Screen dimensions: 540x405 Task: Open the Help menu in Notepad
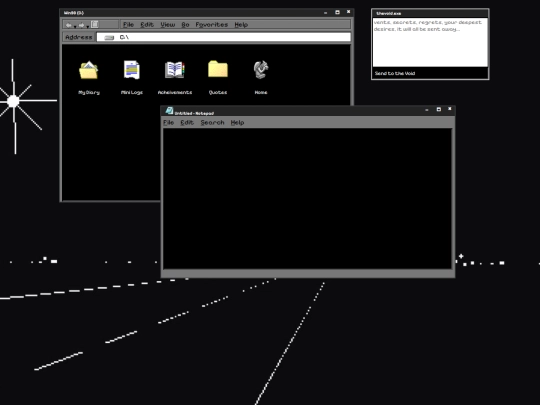pyautogui.click(x=237, y=122)
